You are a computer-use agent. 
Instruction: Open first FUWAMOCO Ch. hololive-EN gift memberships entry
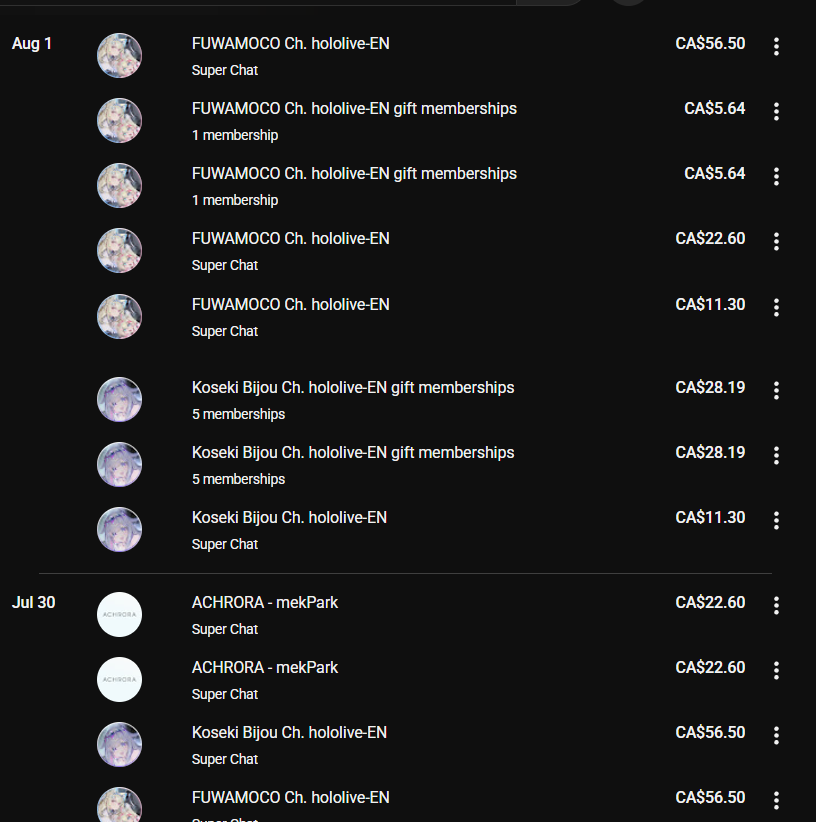[354, 109]
